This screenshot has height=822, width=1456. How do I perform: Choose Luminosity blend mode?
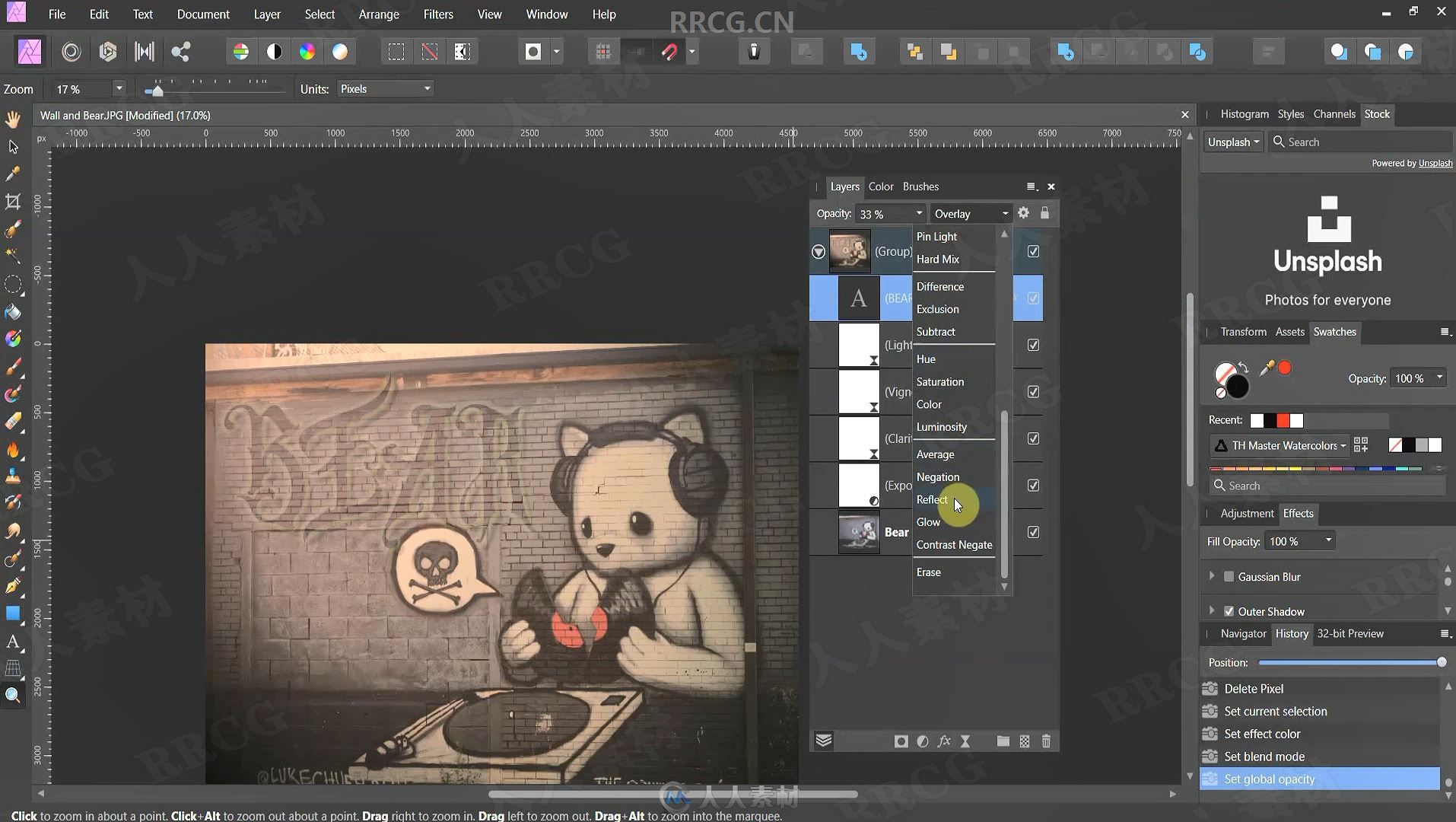pos(942,427)
